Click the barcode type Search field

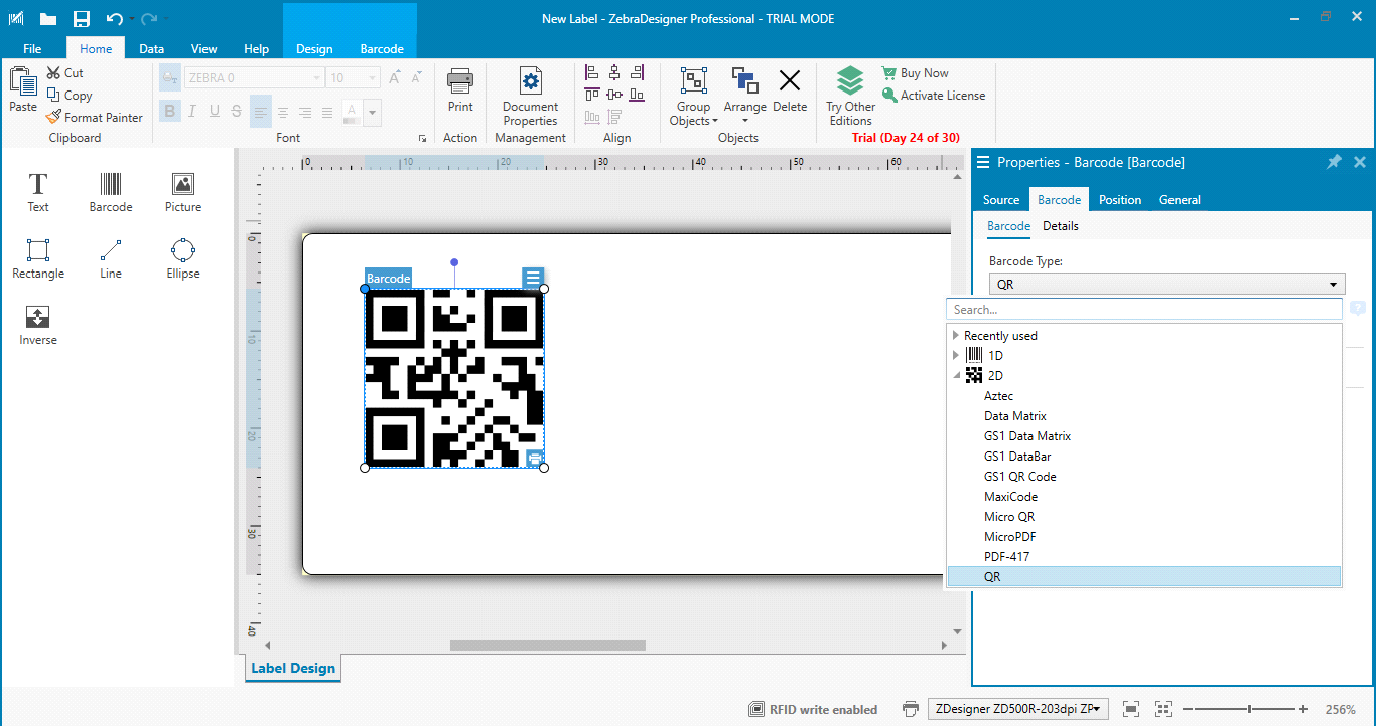point(1144,310)
